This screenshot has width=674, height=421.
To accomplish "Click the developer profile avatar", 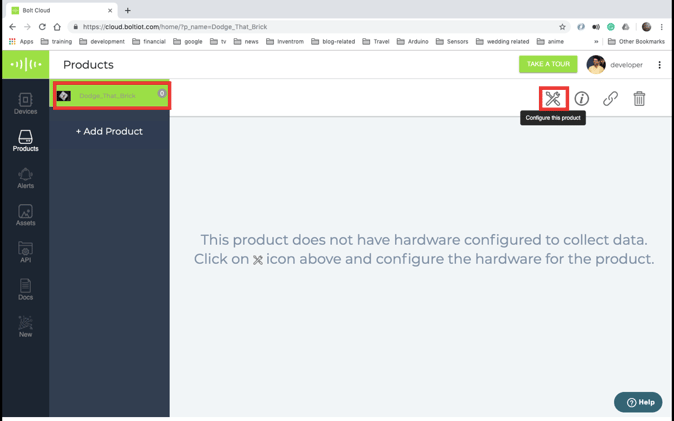I will click(596, 65).
